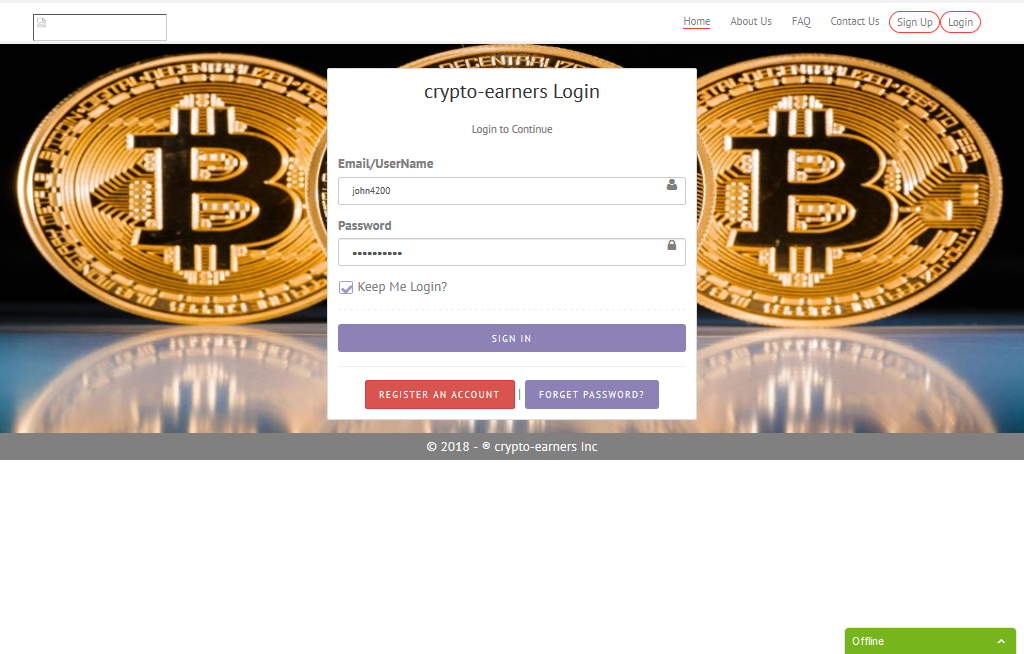Click the Sign Up button in header
The height and width of the screenshot is (654, 1024).
coord(914,22)
